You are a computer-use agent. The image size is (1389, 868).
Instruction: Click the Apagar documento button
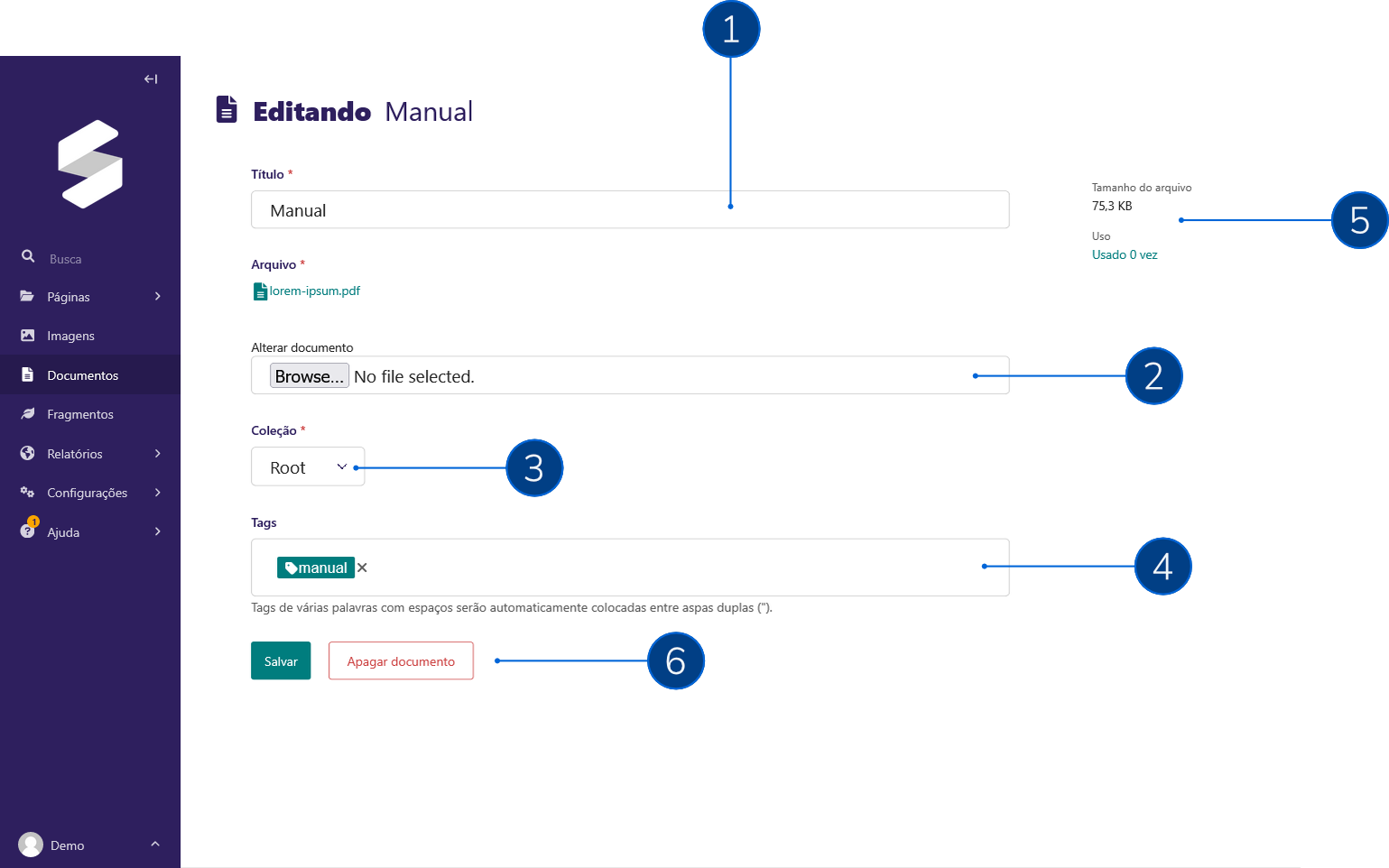401,660
